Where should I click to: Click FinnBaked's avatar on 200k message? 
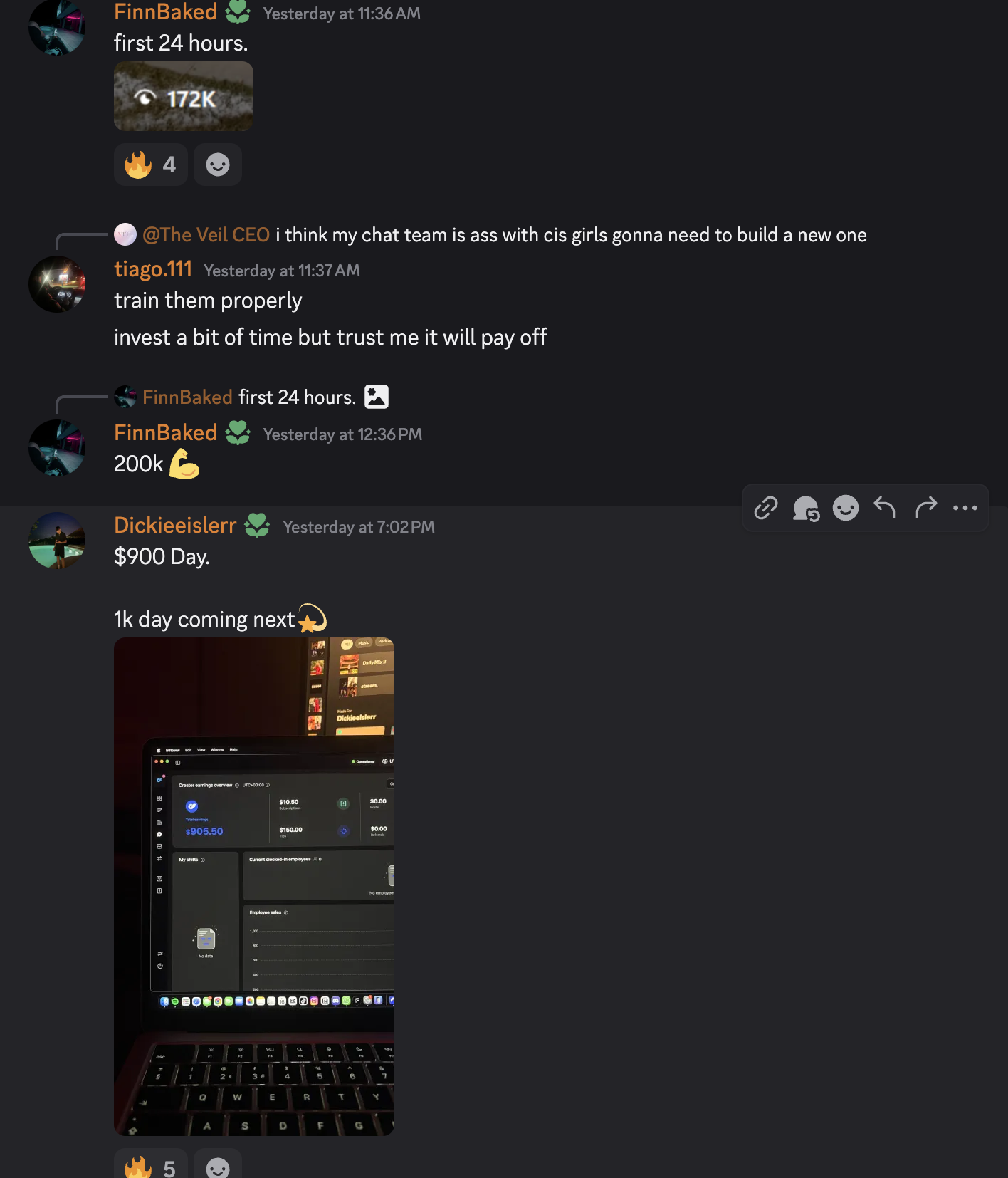[57, 448]
